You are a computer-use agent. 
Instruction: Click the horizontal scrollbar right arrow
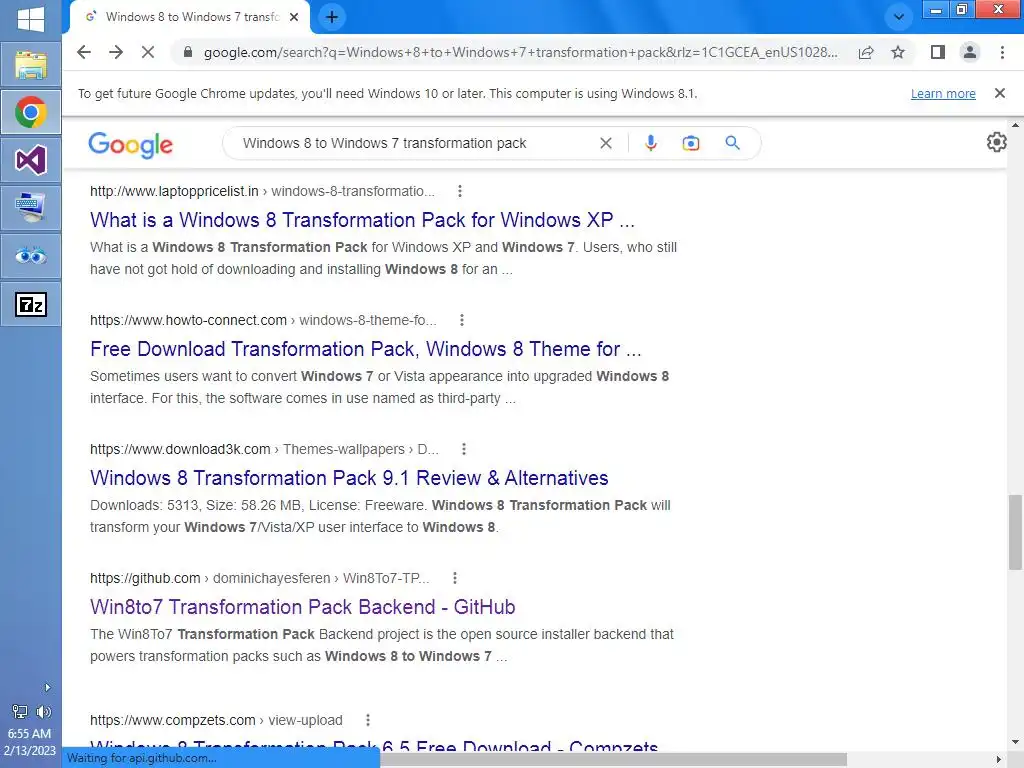999,760
